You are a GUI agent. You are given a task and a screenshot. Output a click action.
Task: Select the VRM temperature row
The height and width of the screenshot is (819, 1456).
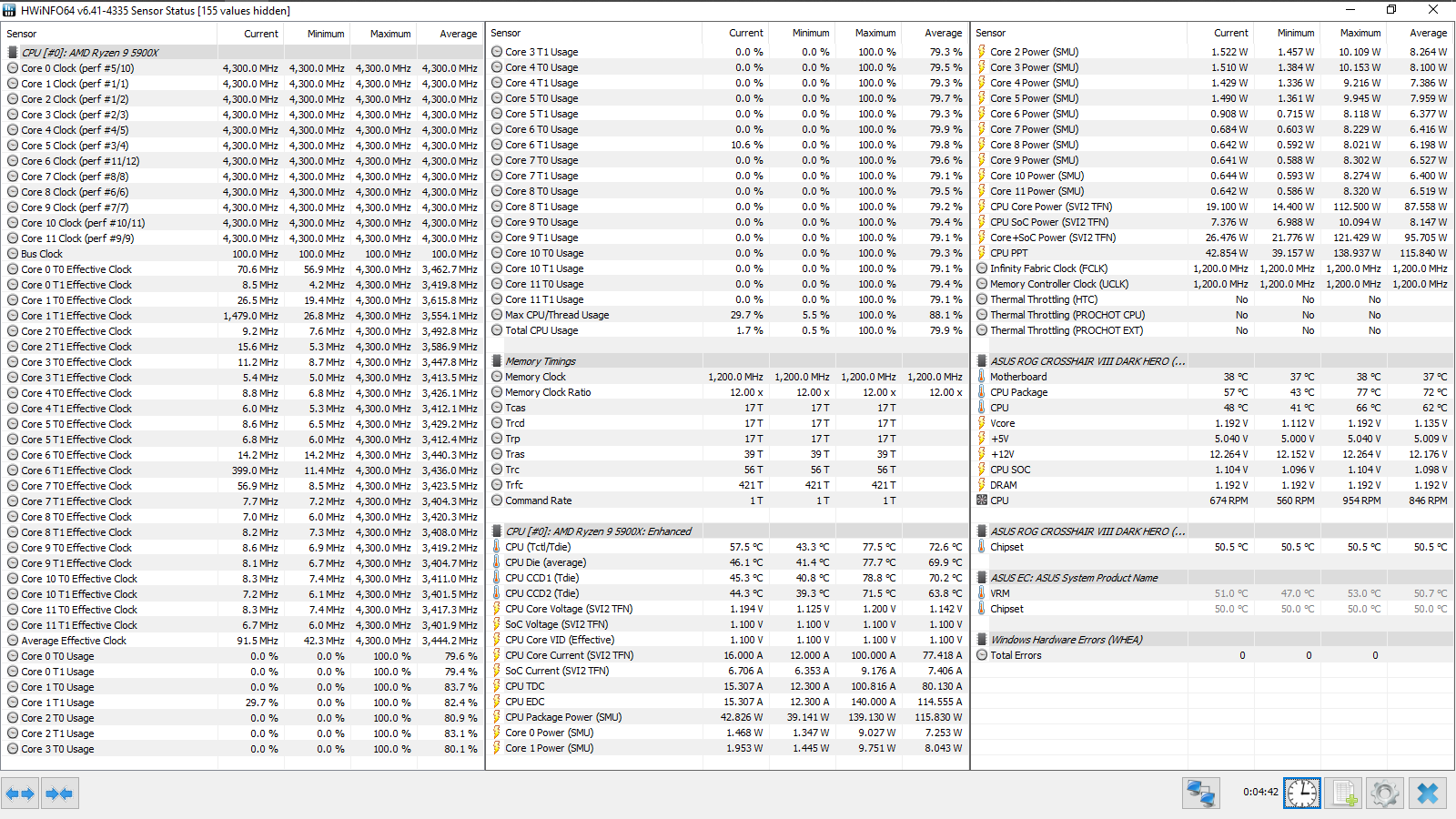click(1212, 593)
